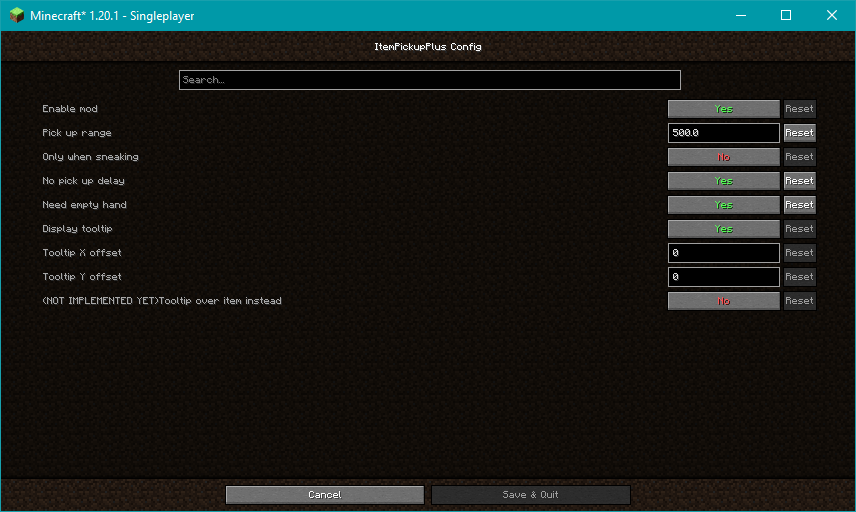Image resolution: width=856 pixels, height=512 pixels.
Task: Click the Only when sneaking label
Action: (91, 157)
